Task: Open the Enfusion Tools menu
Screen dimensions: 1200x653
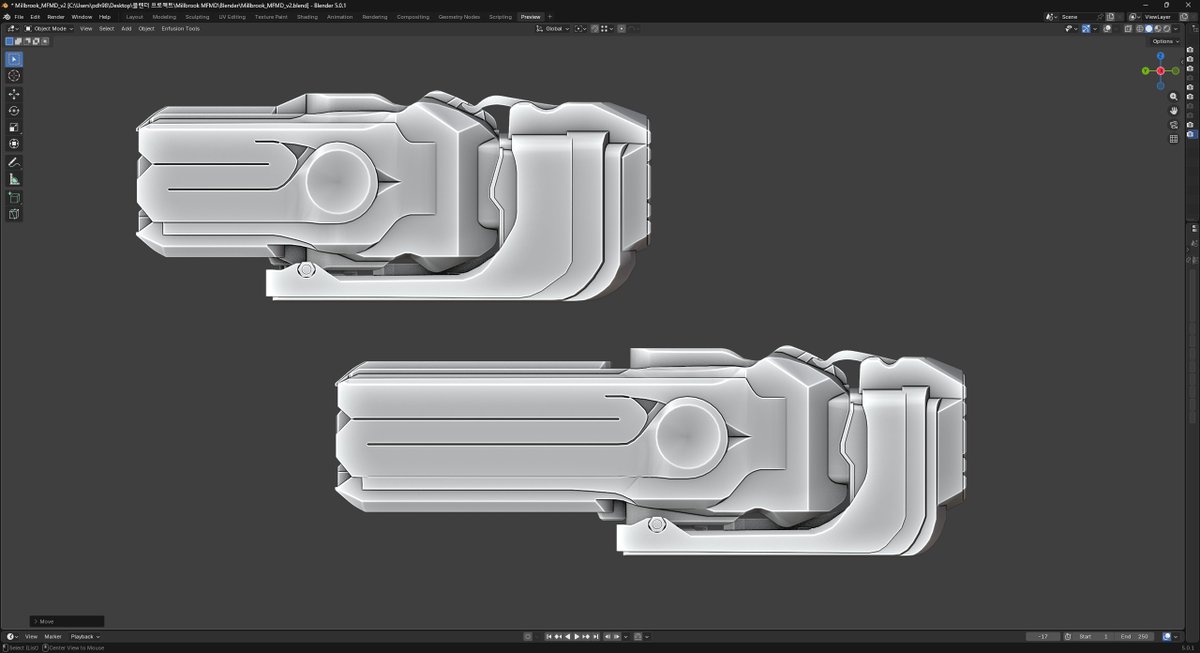Action: tap(181, 29)
